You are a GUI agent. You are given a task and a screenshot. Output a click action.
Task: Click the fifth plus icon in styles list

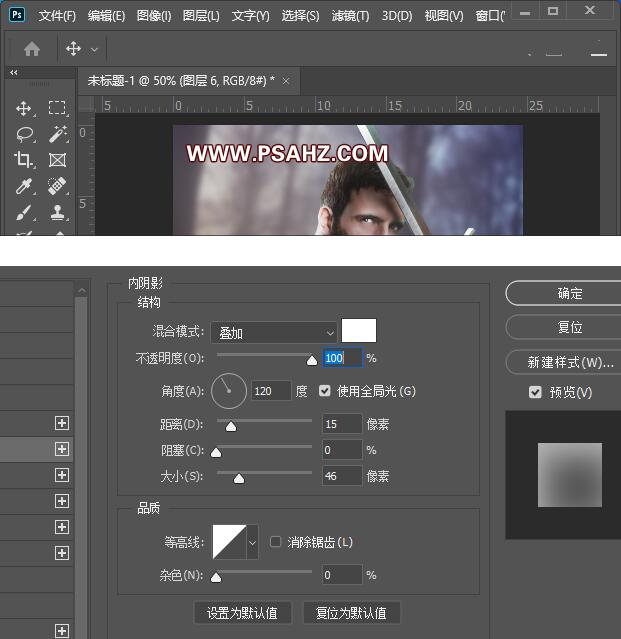point(62,527)
